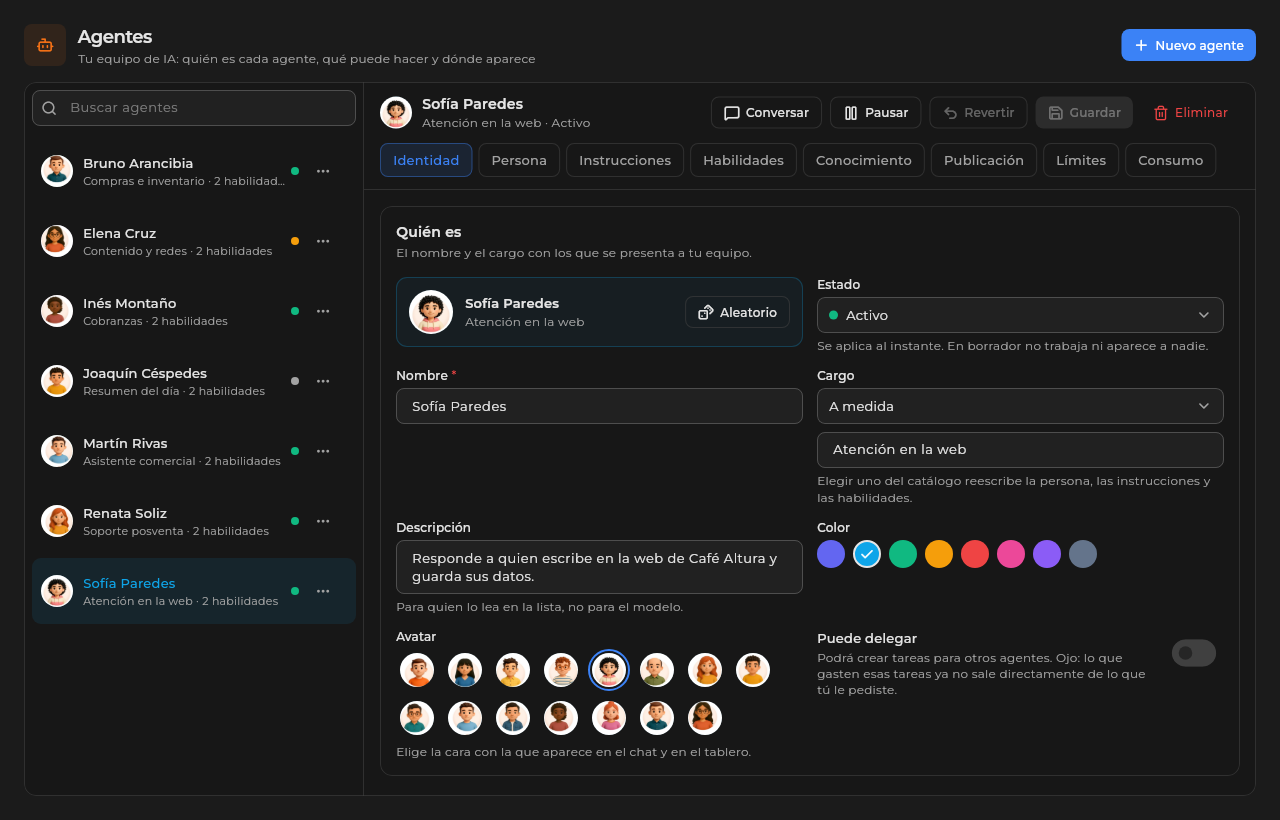
Task: Open the more options menu for Inés Montaño
Action: tap(323, 311)
